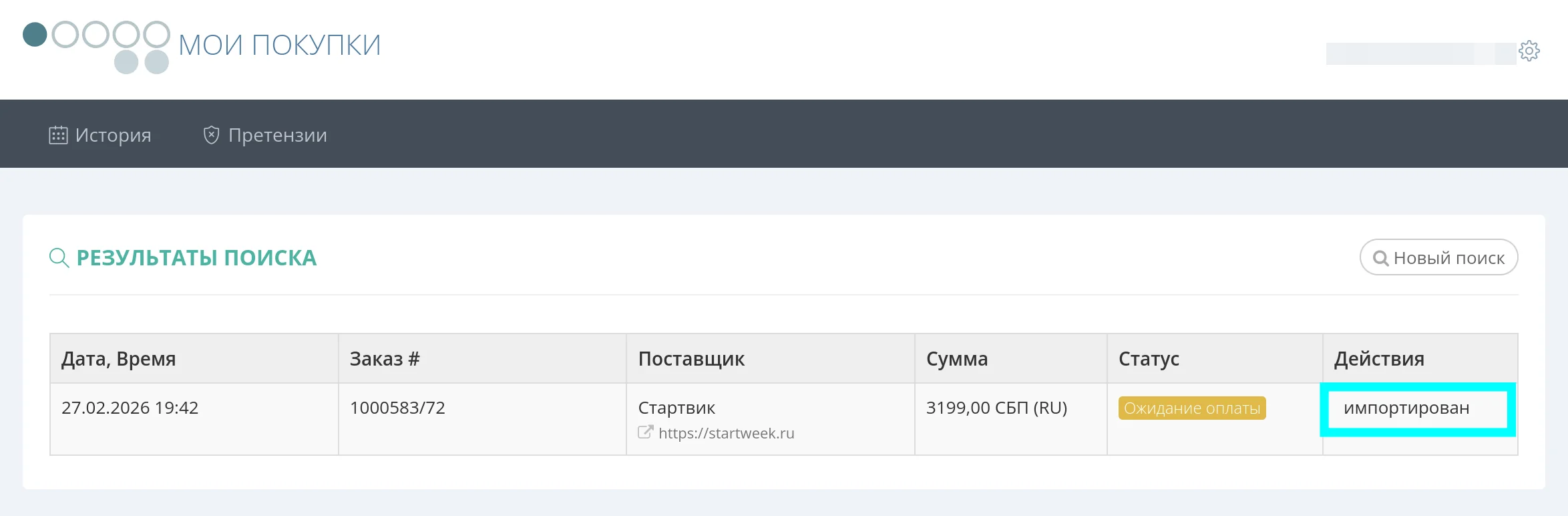Click the external link icon near startweek.ru
This screenshot has width=1568, height=516.
[x=644, y=432]
